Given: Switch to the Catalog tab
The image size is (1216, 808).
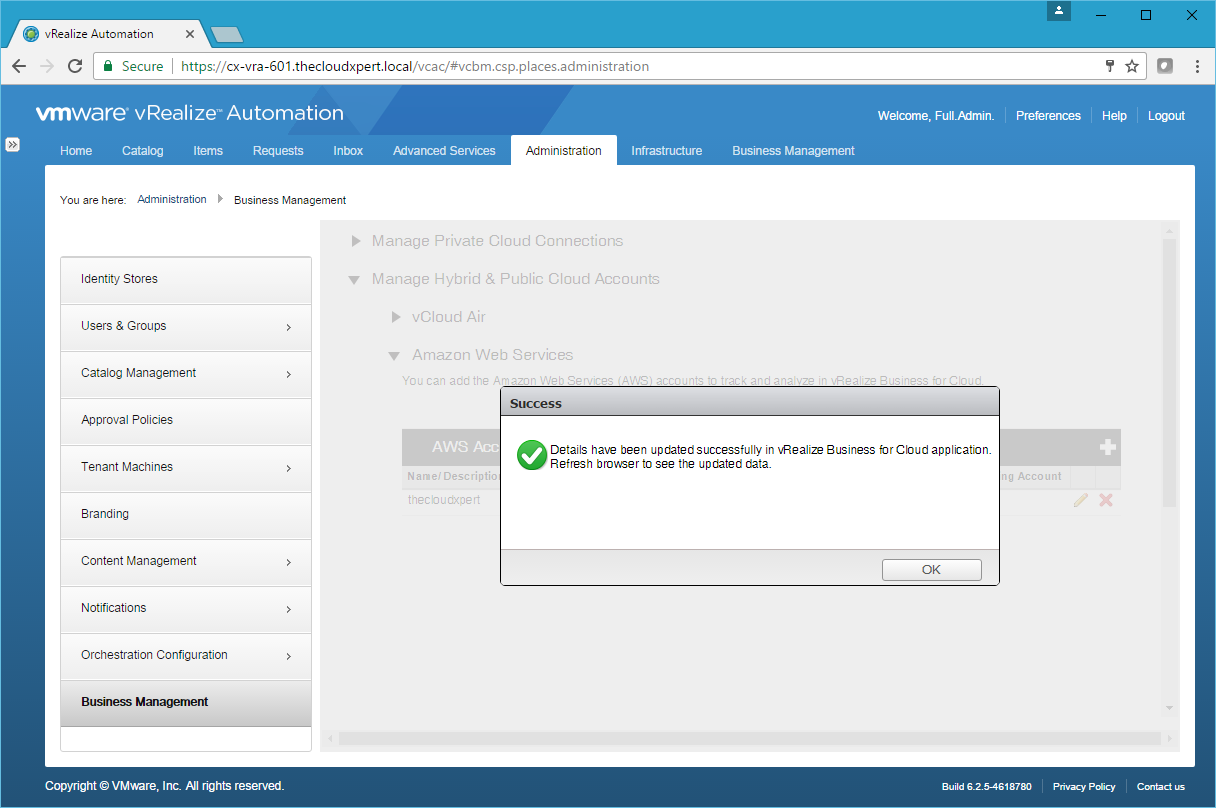Looking at the screenshot, I should [142, 151].
